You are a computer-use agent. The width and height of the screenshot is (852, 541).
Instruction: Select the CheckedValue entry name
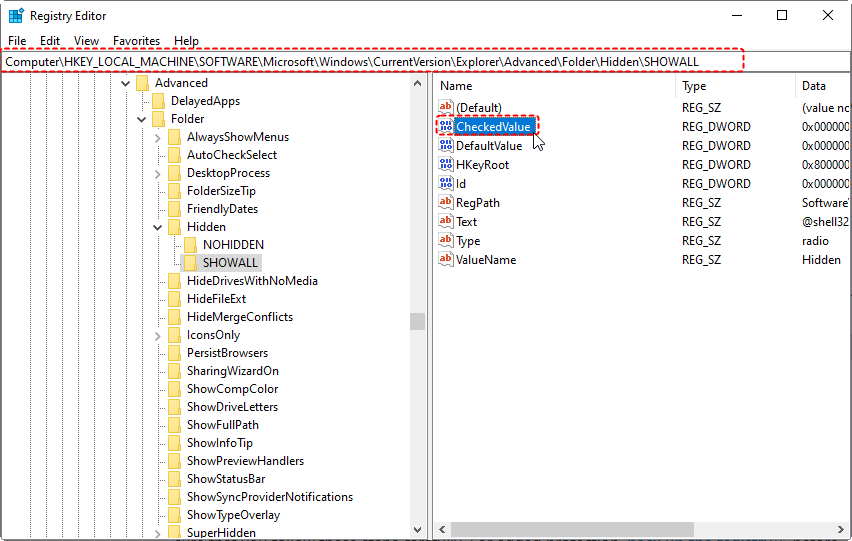(493, 127)
